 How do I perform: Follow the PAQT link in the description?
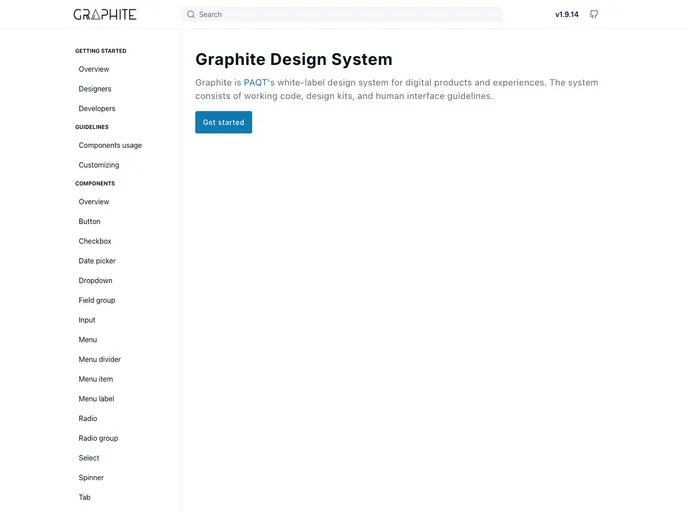coord(255,82)
